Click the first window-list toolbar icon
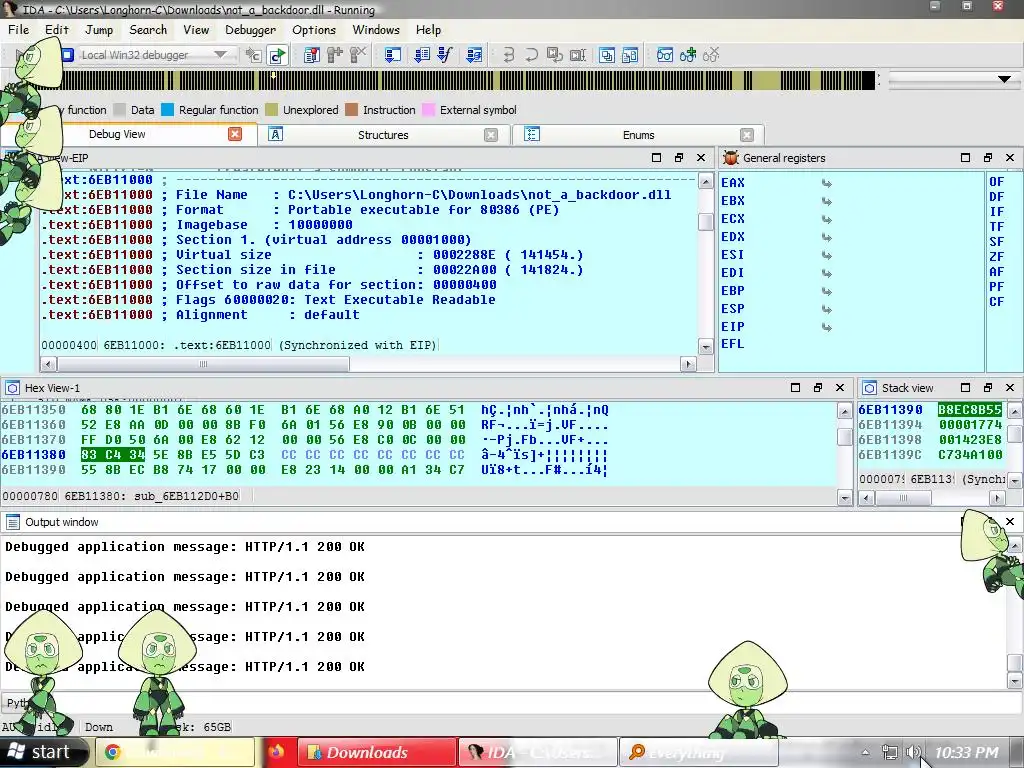The height and width of the screenshot is (768, 1024). tap(607, 55)
